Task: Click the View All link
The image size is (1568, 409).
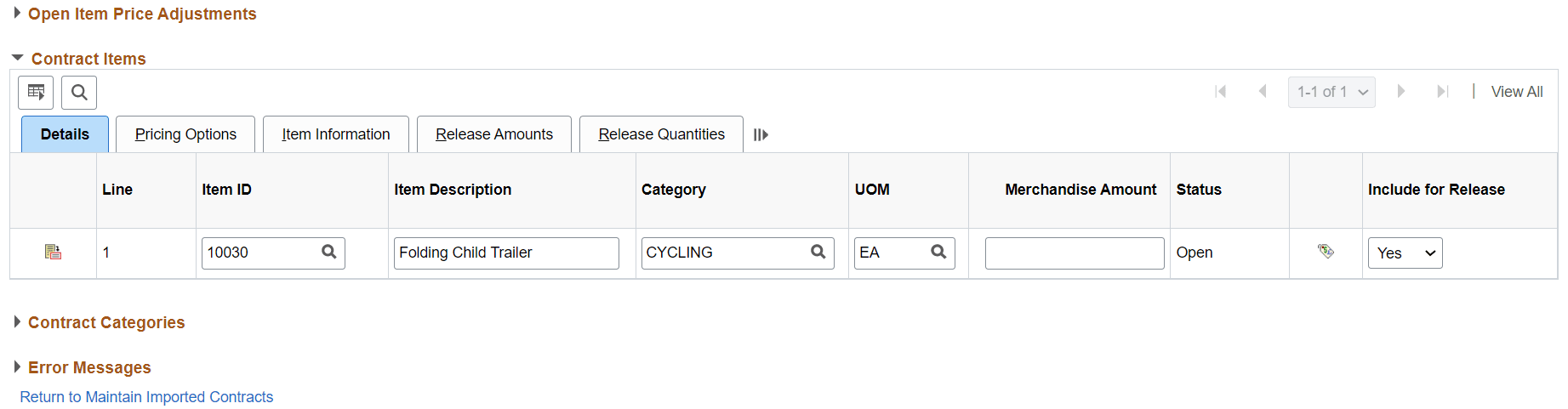Action: (x=1516, y=92)
